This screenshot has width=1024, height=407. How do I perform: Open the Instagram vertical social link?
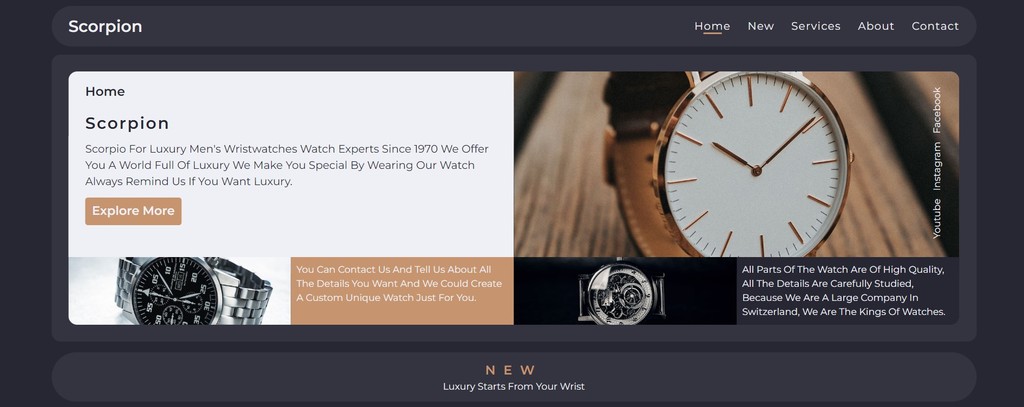click(936, 166)
